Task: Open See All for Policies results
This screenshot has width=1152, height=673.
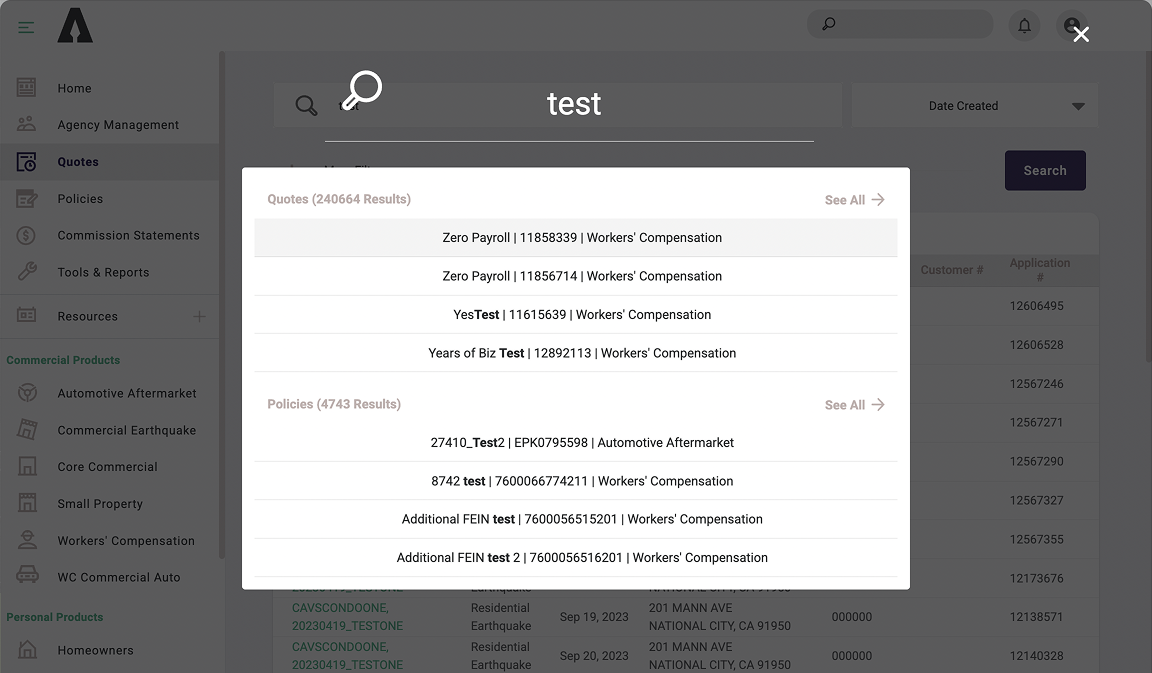Action: (854, 405)
